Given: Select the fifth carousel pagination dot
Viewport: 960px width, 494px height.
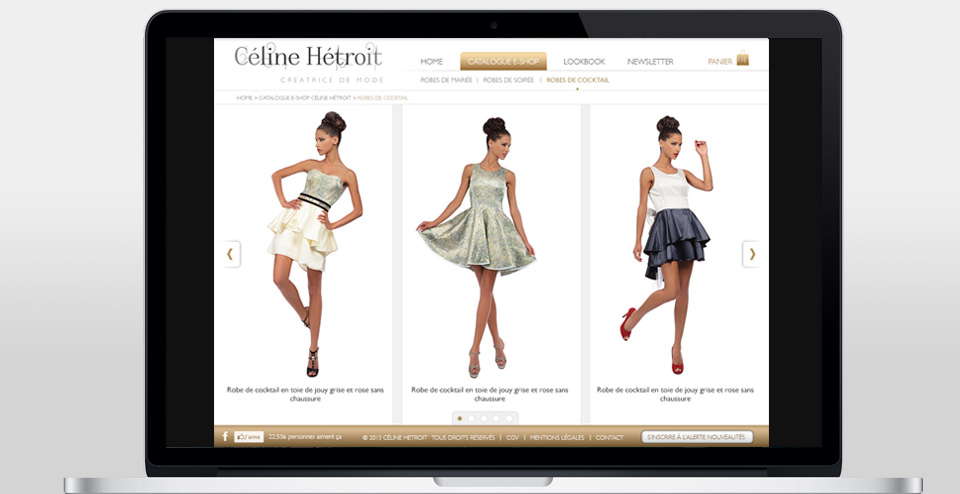Looking at the screenshot, I should 508,418.
